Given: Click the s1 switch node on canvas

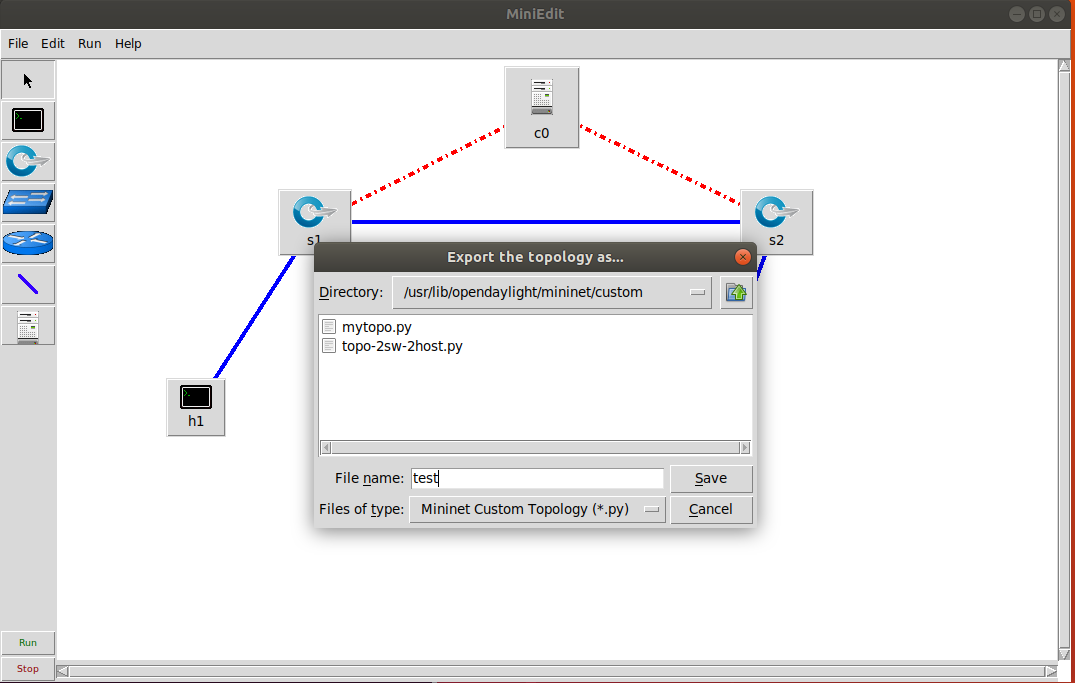Looking at the screenshot, I should [x=314, y=213].
